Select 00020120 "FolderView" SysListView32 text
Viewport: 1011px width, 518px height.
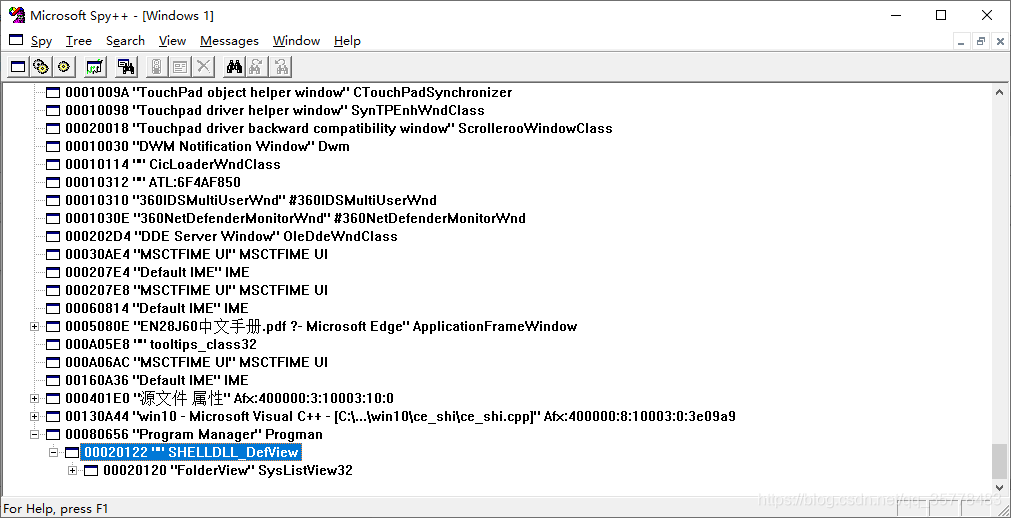228,471
